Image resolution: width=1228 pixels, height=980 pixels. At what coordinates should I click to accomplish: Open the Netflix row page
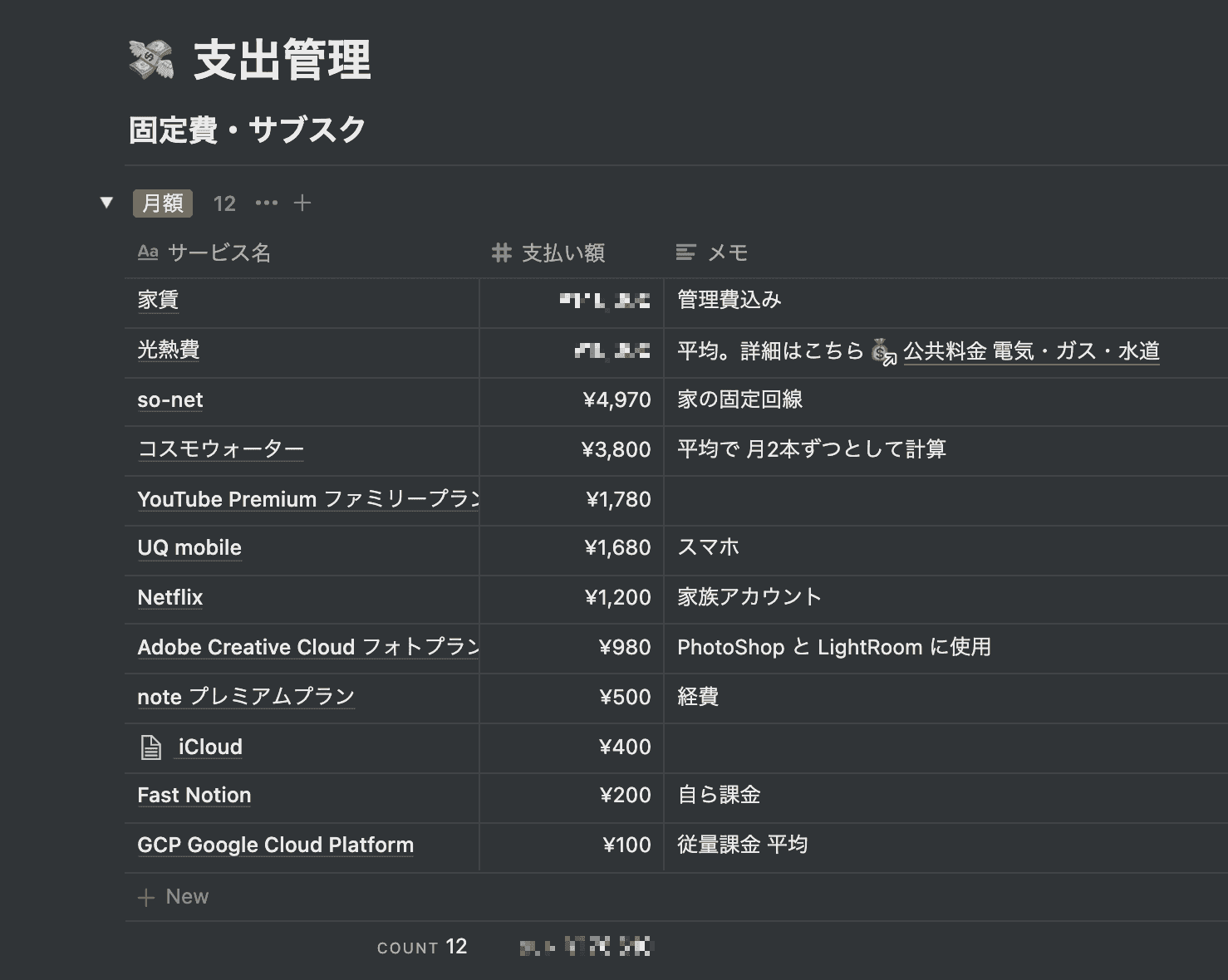[x=170, y=597]
